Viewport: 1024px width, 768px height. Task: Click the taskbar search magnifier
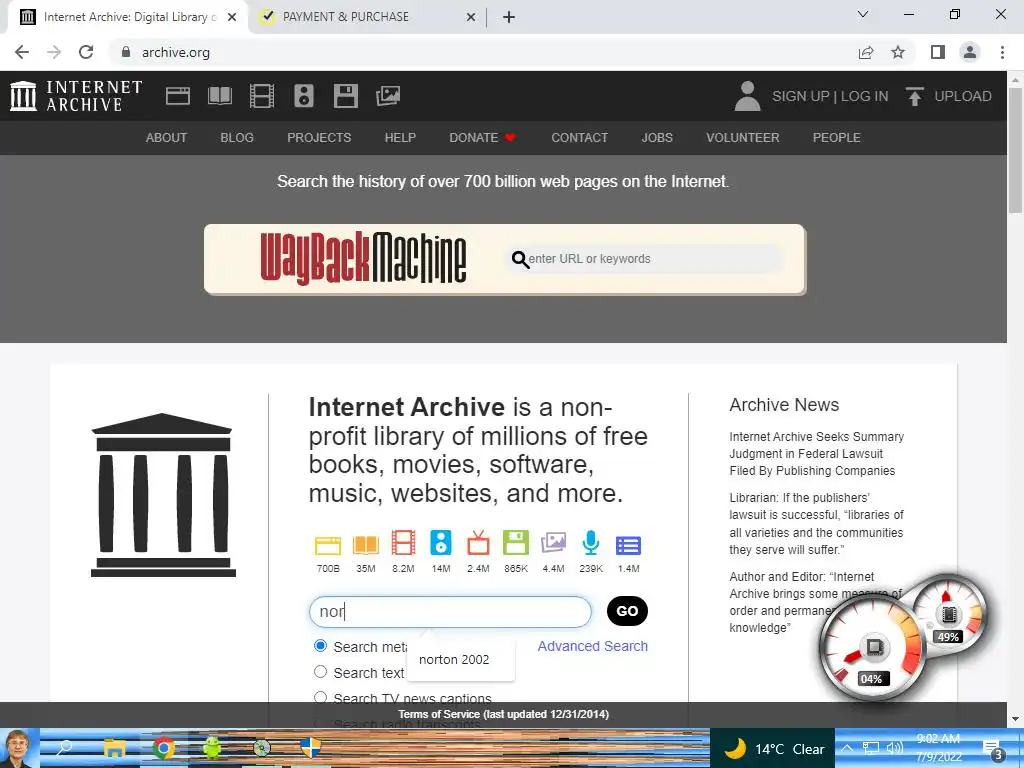pos(65,748)
